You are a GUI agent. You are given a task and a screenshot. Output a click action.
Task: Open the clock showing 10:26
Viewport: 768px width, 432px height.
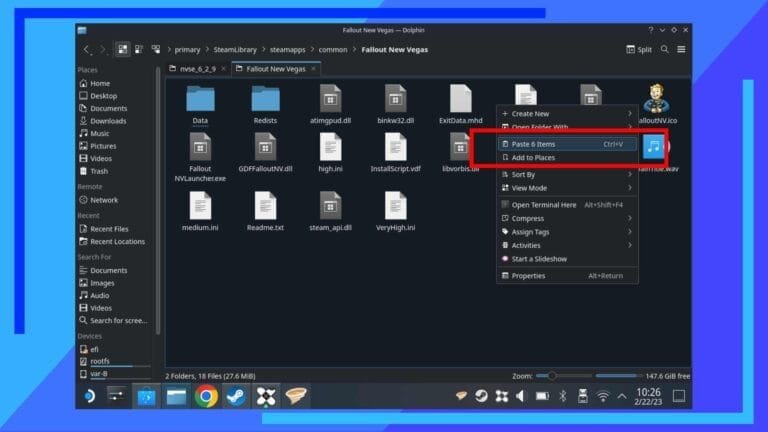648,396
